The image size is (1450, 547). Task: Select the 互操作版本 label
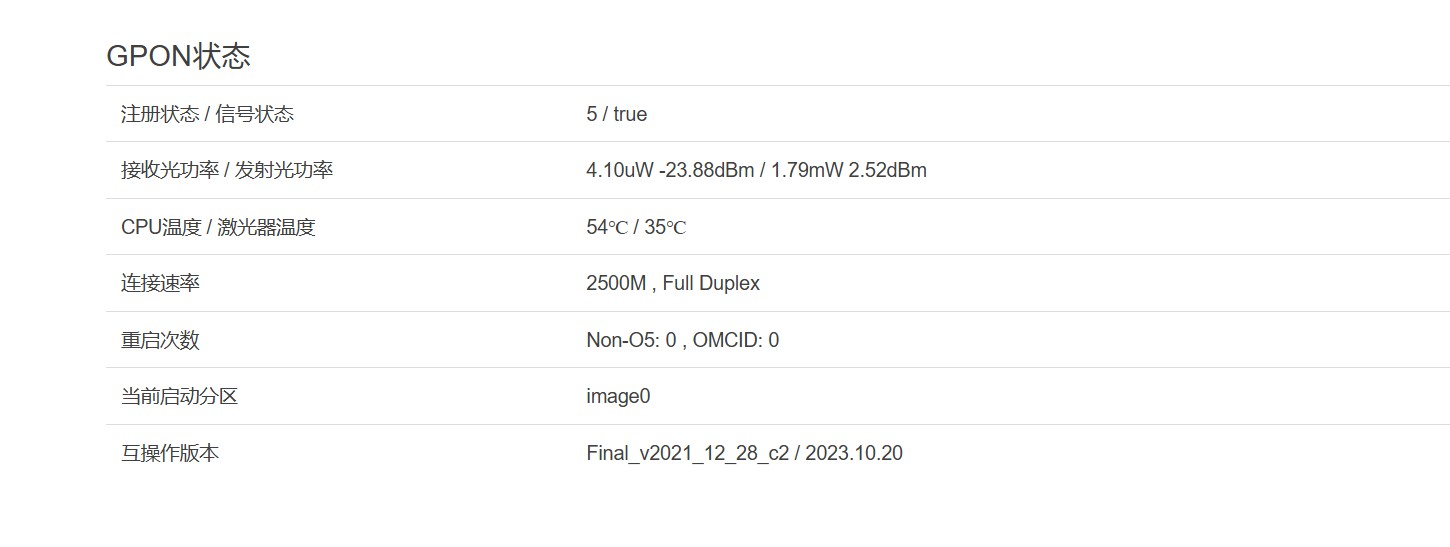[170, 453]
